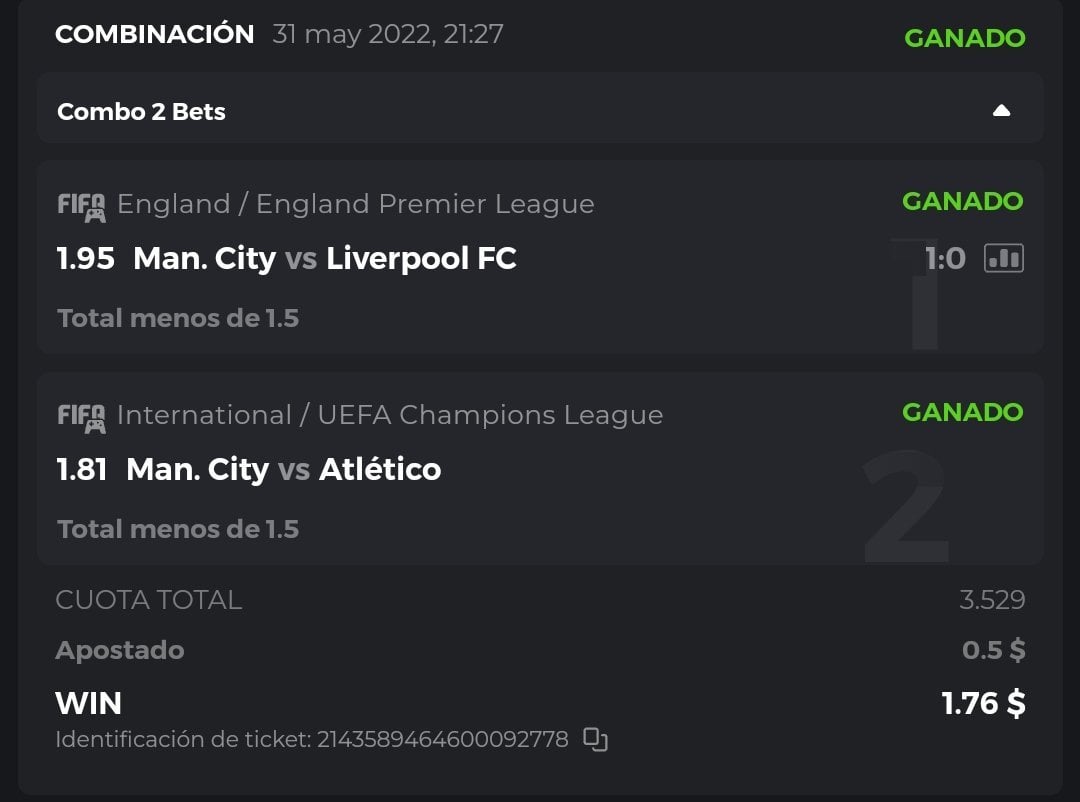Screen dimensions: 1080x802
Task: Click the match statistics bar chart icon
Action: coord(1004,259)
